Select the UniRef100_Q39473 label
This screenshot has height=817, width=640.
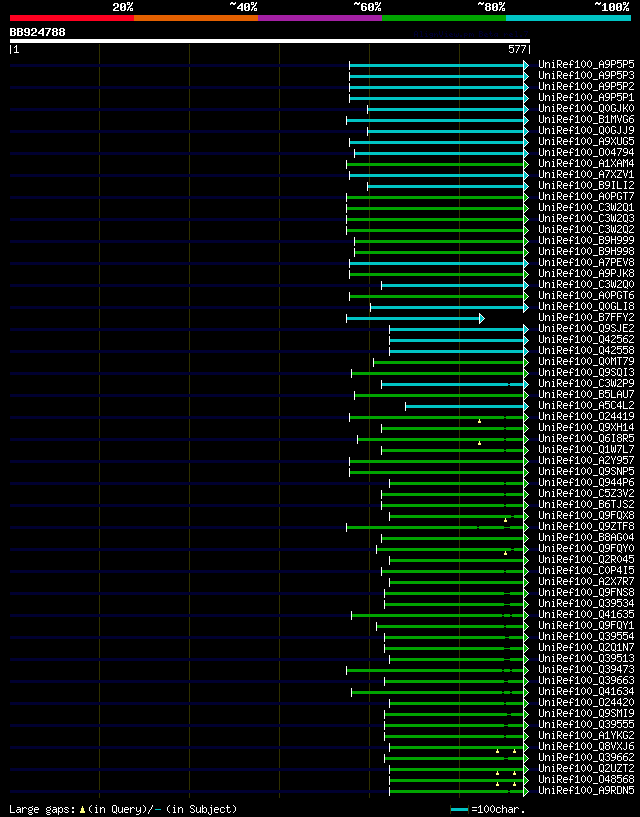[586, 670]
